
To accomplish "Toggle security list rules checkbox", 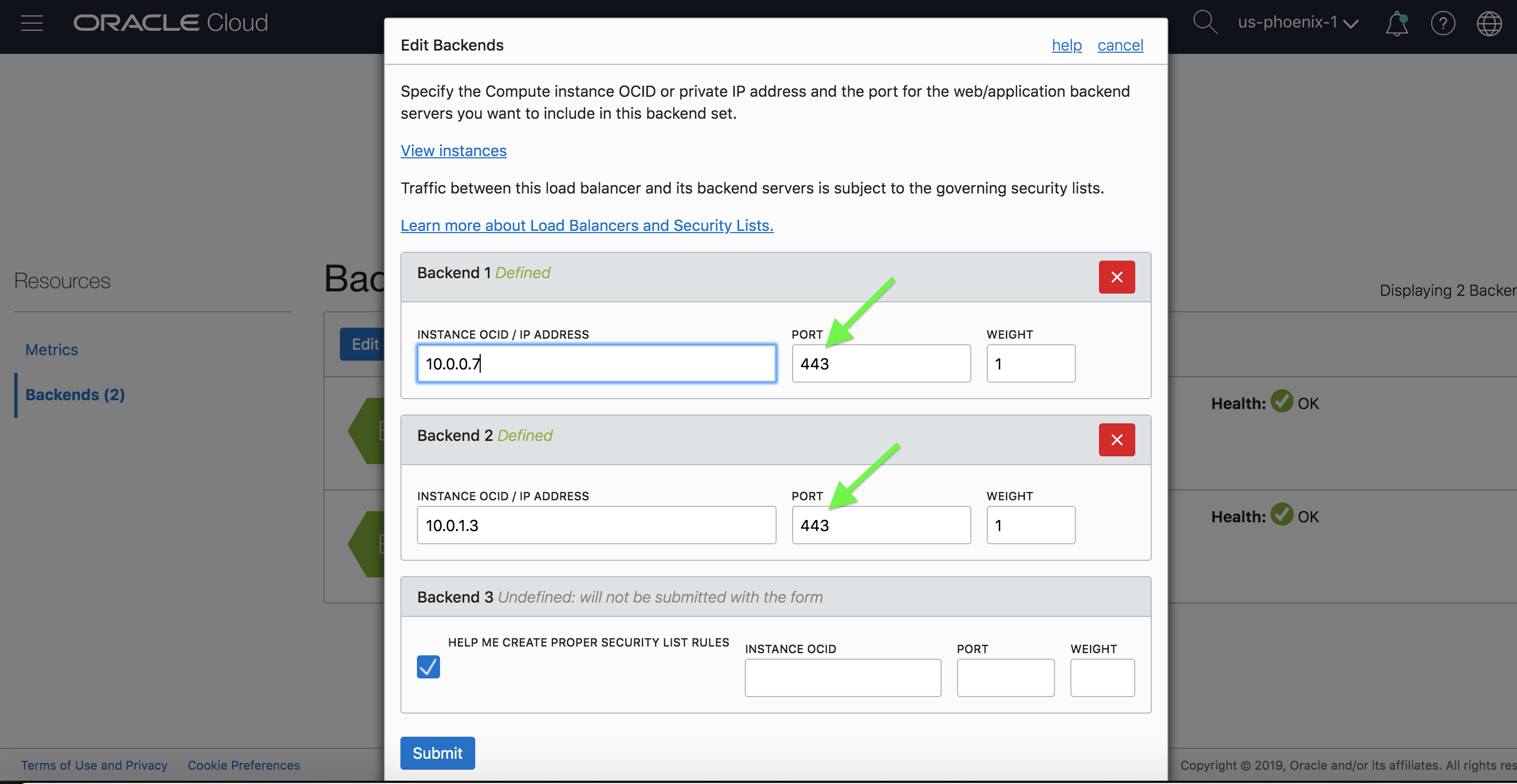I will point(428,667).
